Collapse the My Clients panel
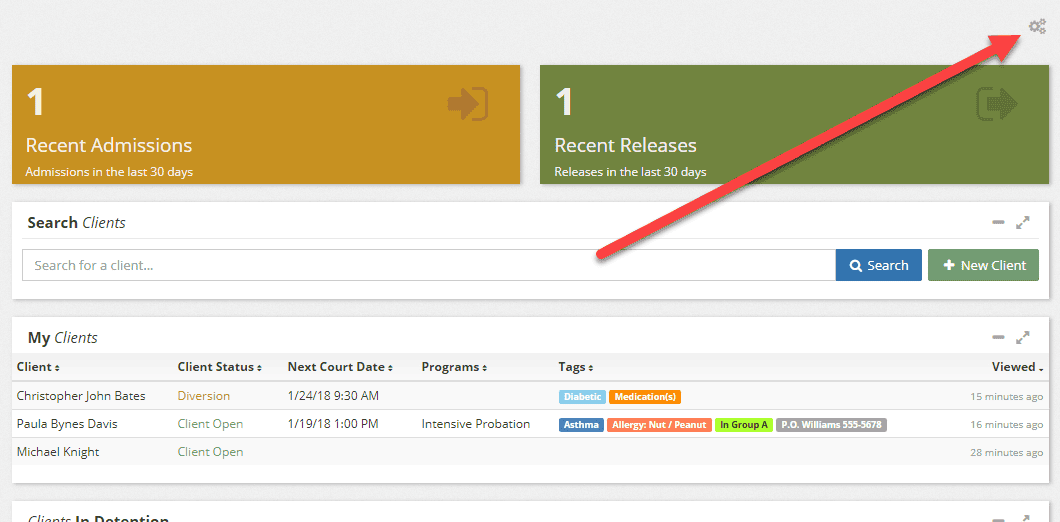 [x=998, y=338]
